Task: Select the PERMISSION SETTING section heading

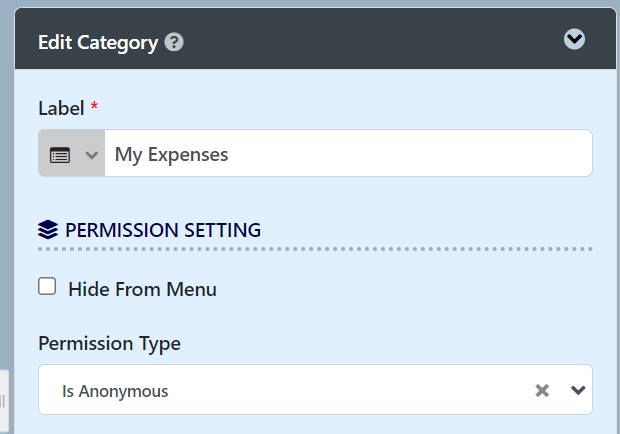Action: pos(163,230)
